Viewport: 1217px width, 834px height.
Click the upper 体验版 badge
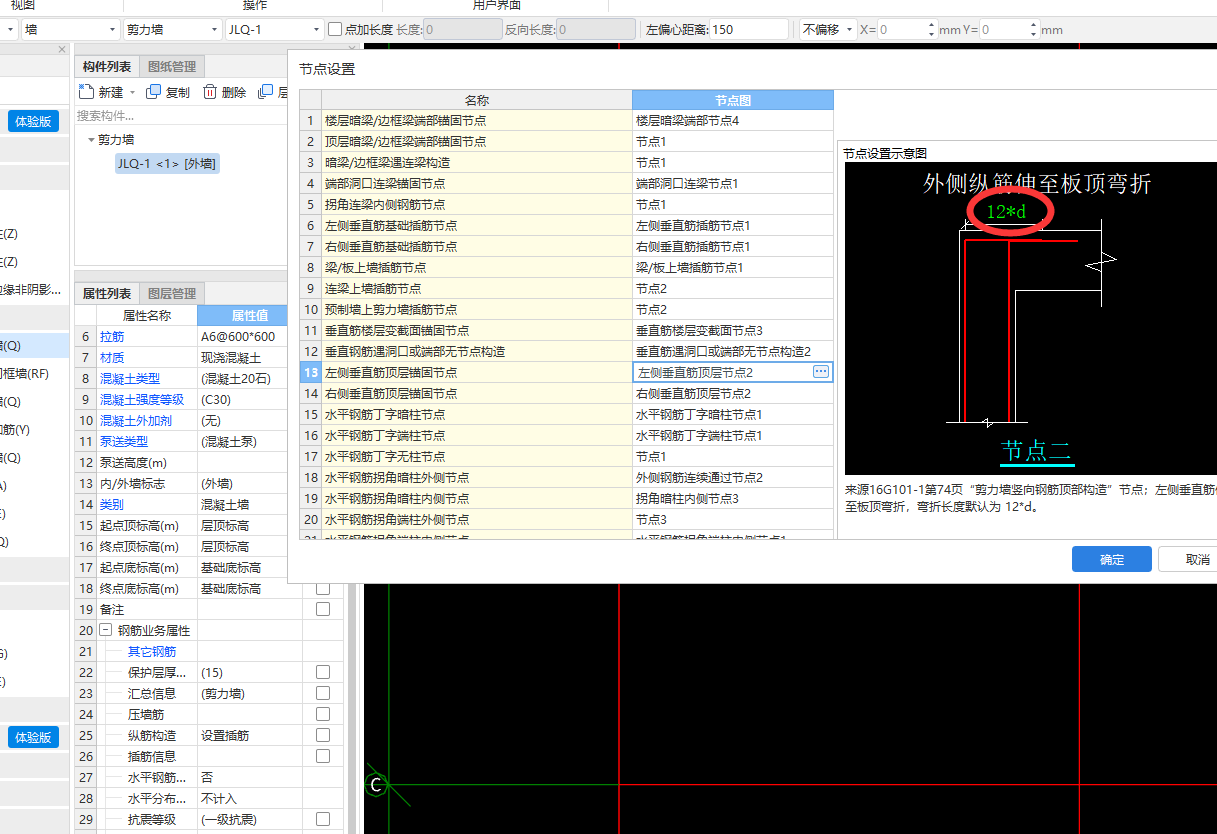point(33,121)
